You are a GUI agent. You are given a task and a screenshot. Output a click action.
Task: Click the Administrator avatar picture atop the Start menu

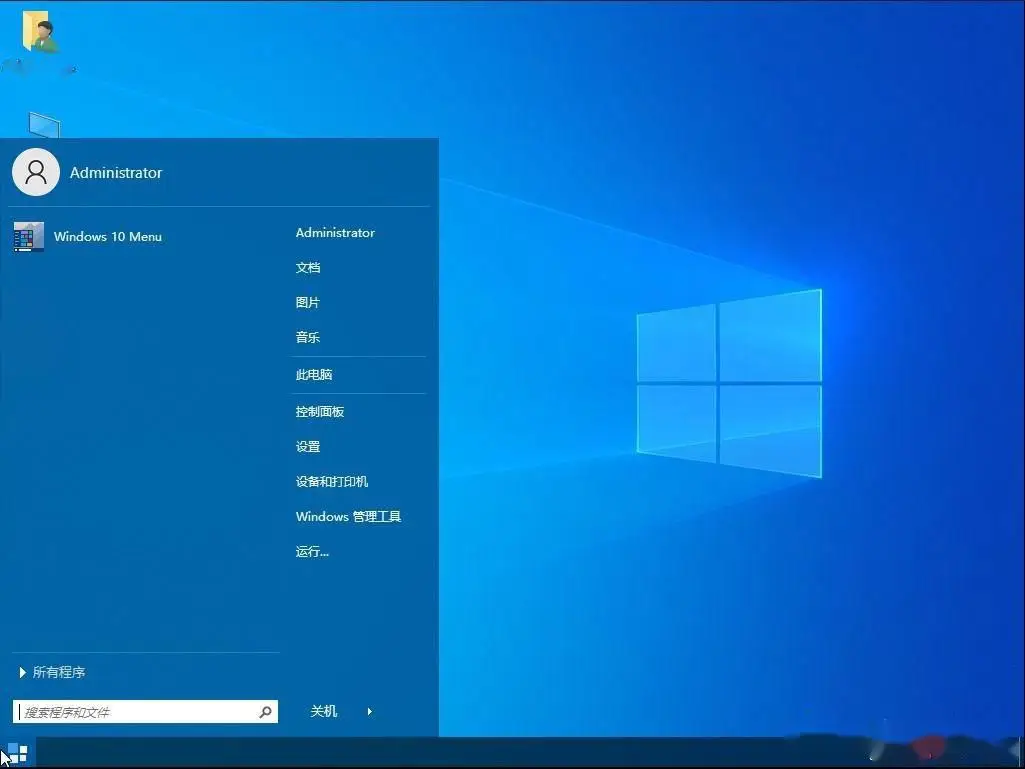[x=36, y=171]
